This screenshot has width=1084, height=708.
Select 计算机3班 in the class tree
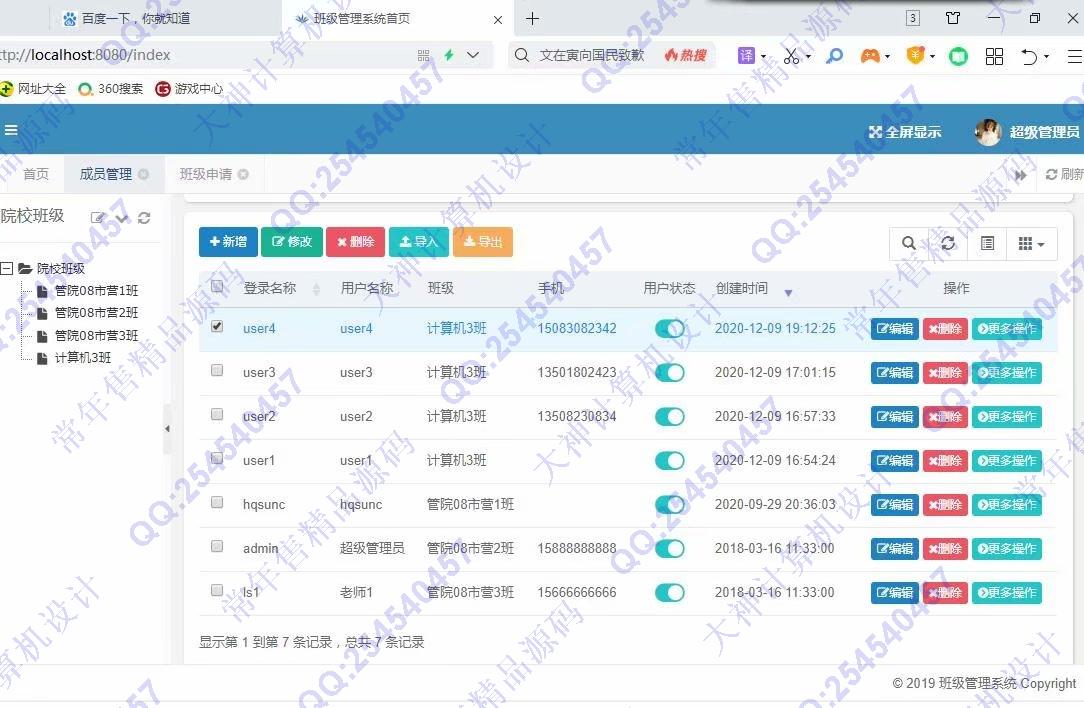(x=82, y=358)
